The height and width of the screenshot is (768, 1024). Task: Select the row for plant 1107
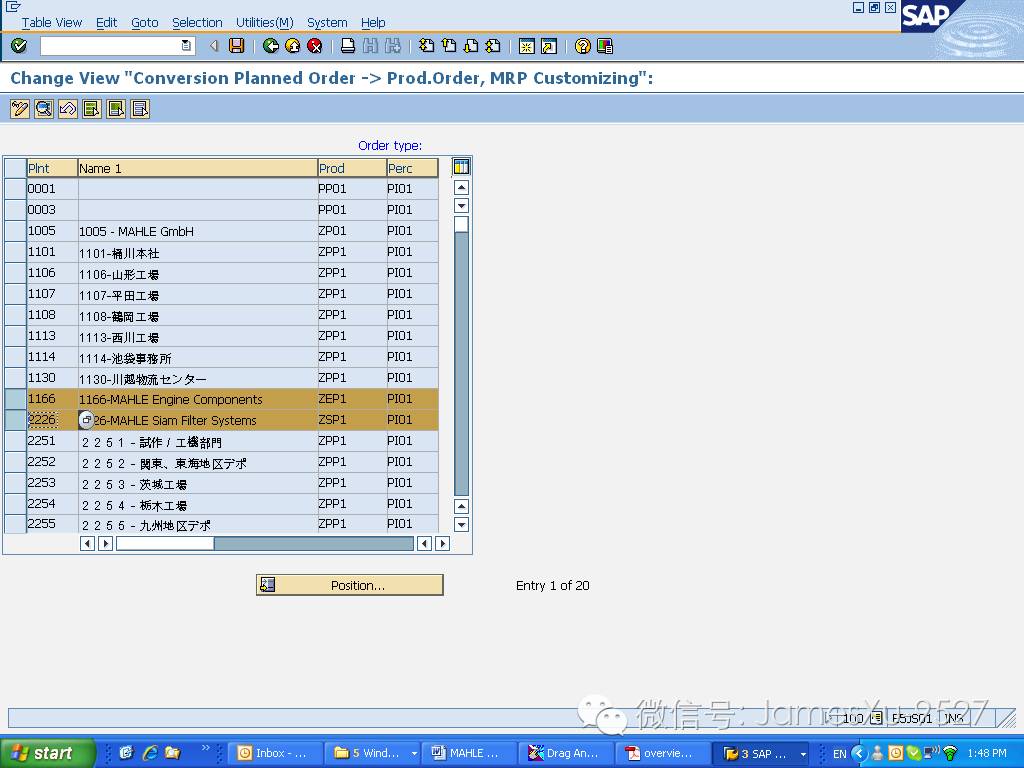click(15, 294)
